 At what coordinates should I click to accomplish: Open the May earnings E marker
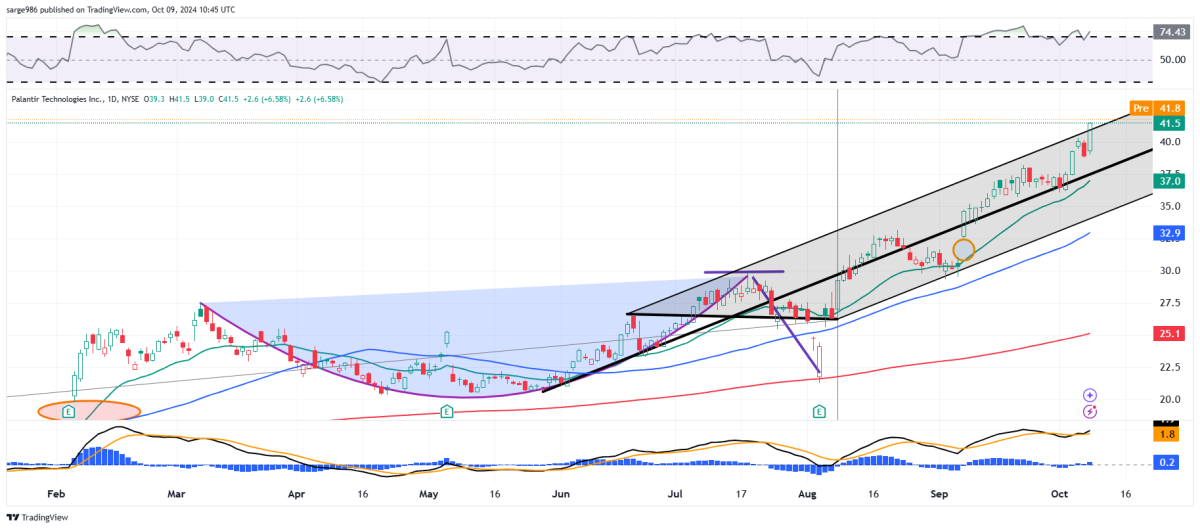pyautogui.click(x=443, y=411)
